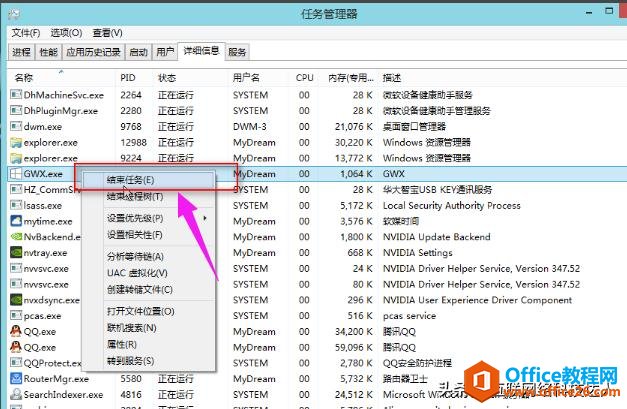This screenshot has width=627, height=409.
Task: Click description NVIDIA Update Backend
Action: pyautogui.click(x=437, y=237)
